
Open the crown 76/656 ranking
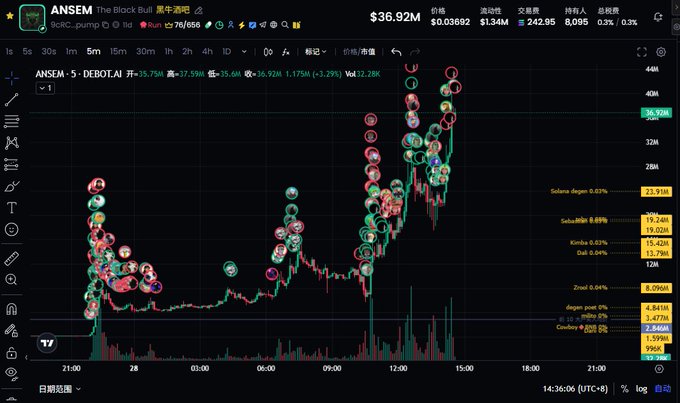click(183, 25)
